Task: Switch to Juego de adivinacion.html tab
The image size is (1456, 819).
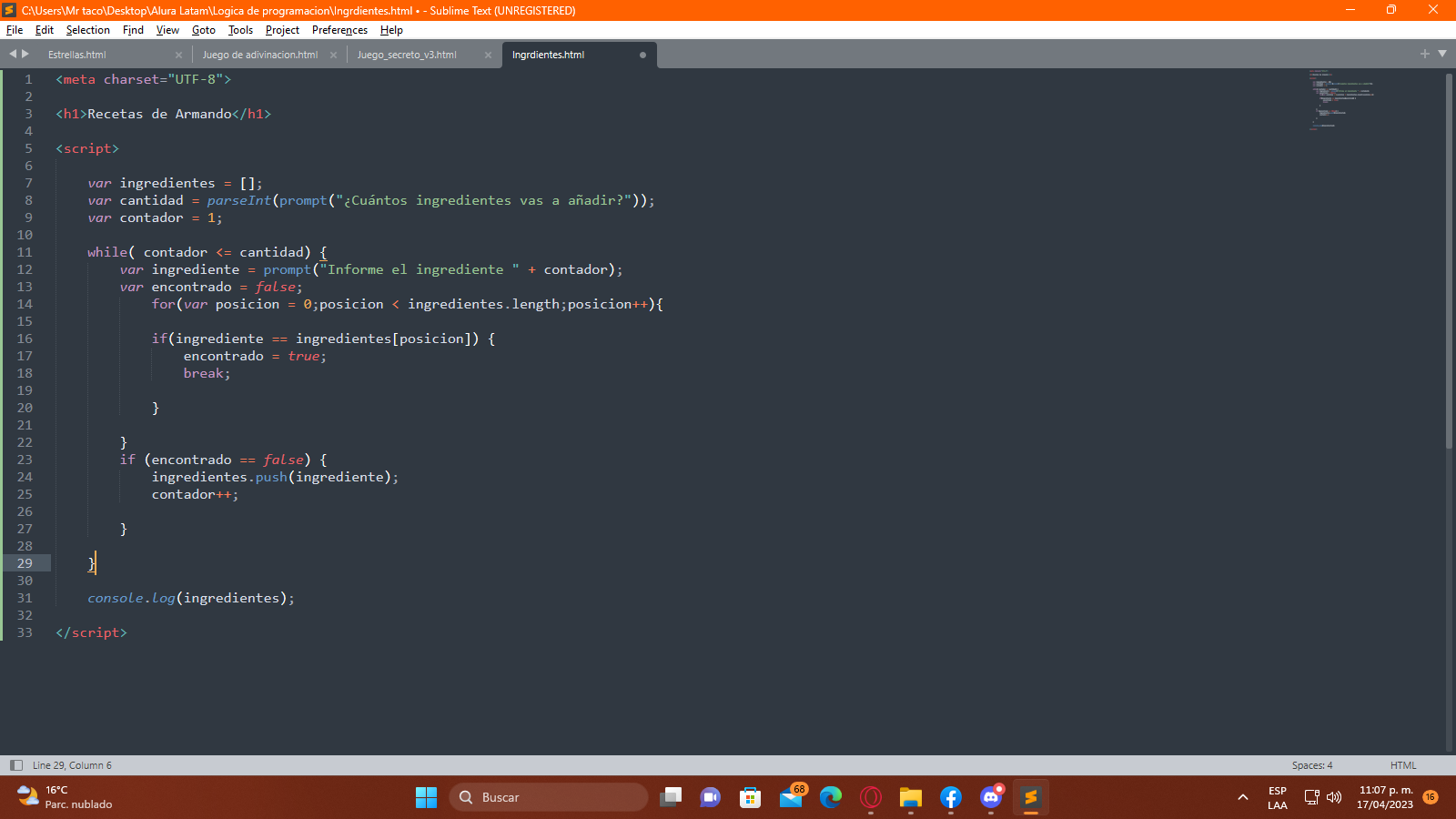Action: pyautogui.click(x=259, y=55)
